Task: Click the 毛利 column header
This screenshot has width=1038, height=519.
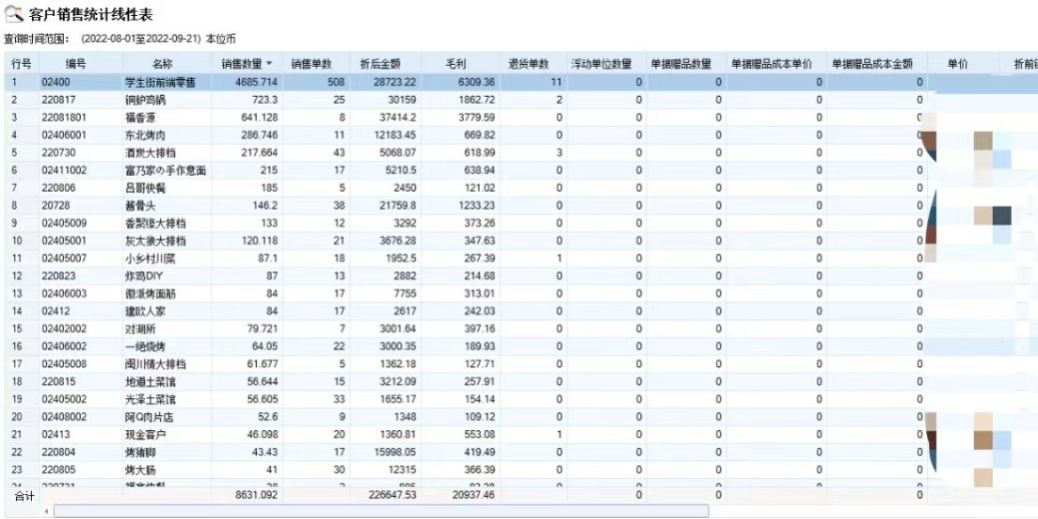Action: tap(461, 64)
